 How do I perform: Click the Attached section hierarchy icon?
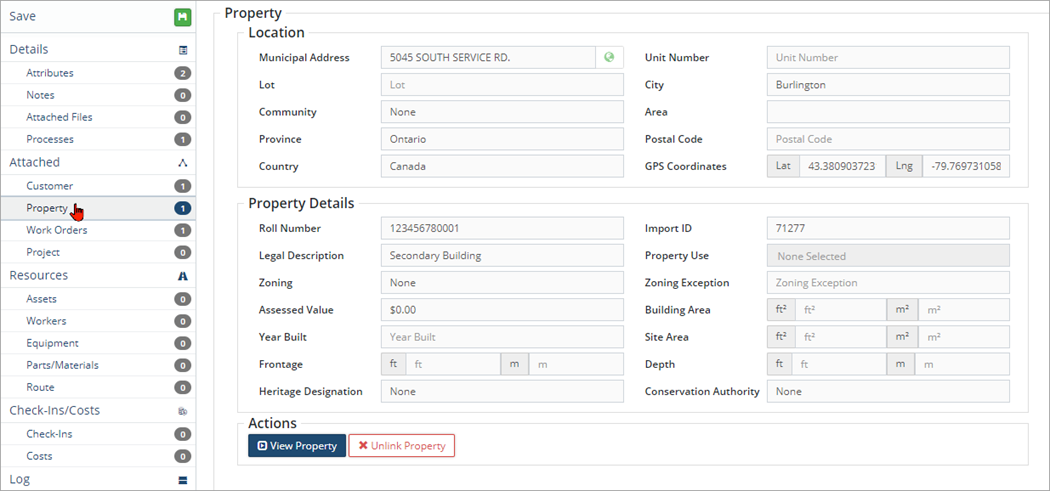pos(183,163)
